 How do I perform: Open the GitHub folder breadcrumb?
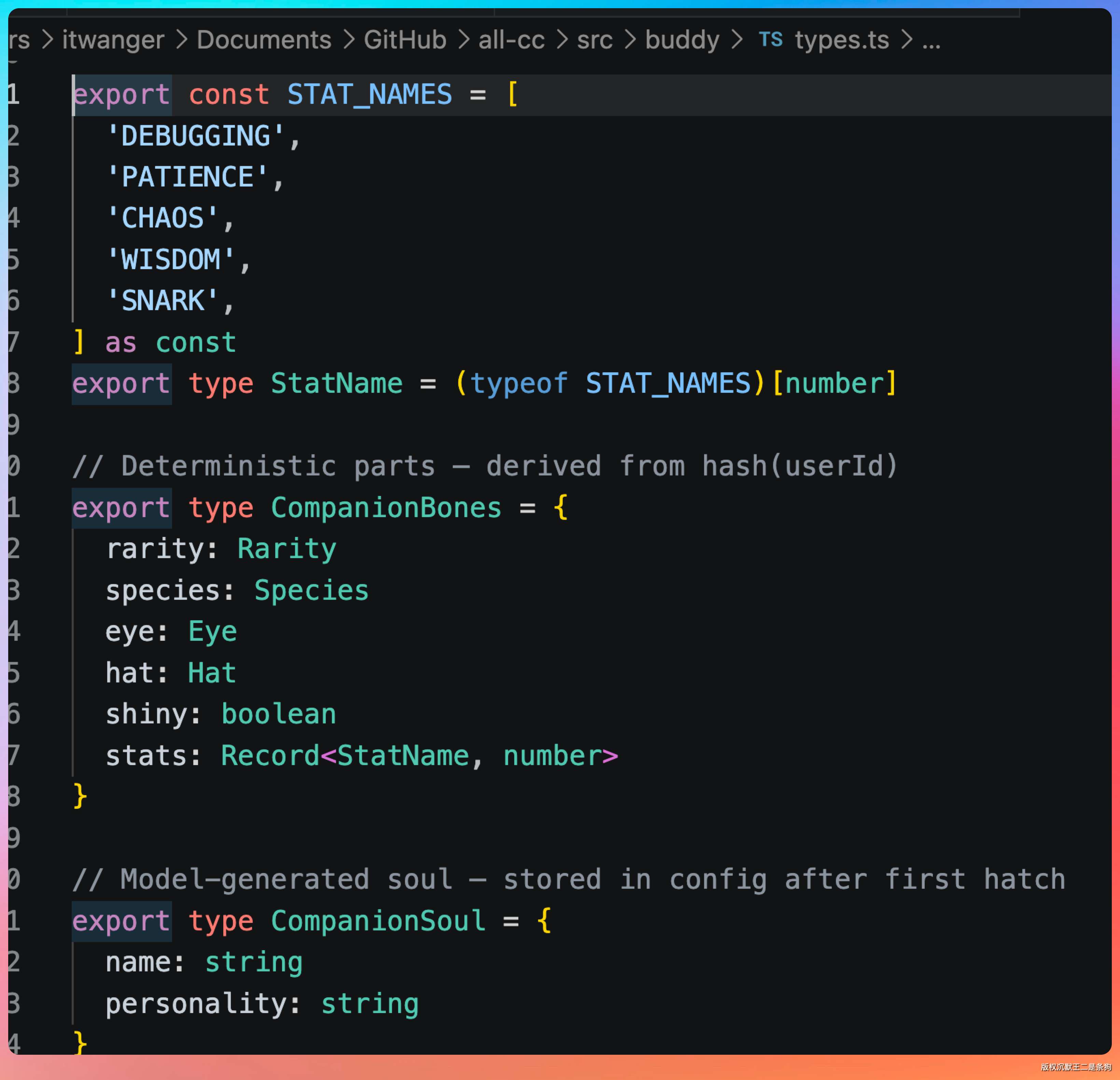[405, 39]
